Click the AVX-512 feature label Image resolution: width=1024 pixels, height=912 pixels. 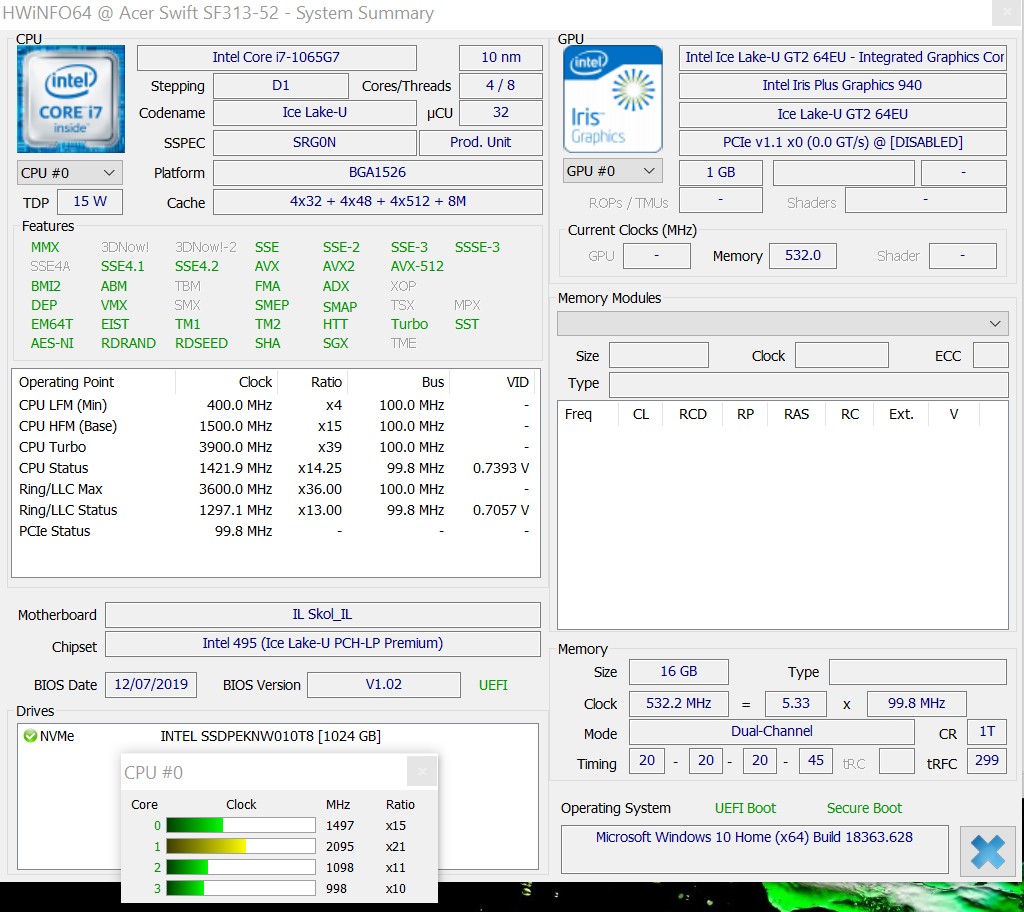417,267
